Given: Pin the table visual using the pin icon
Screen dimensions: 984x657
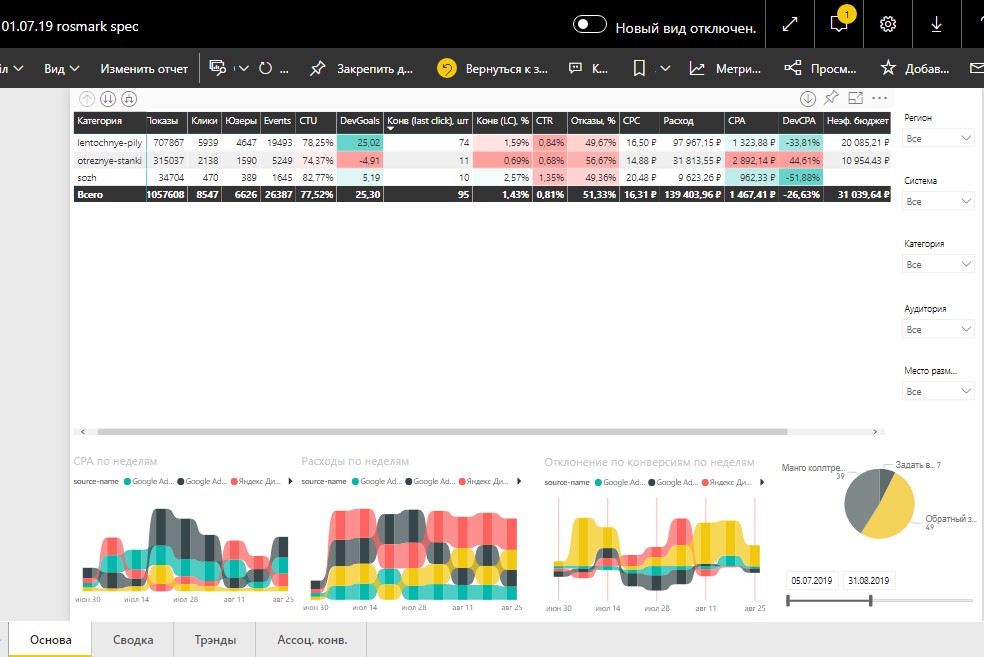Looking at the screenshot, I should click(832, 97).
